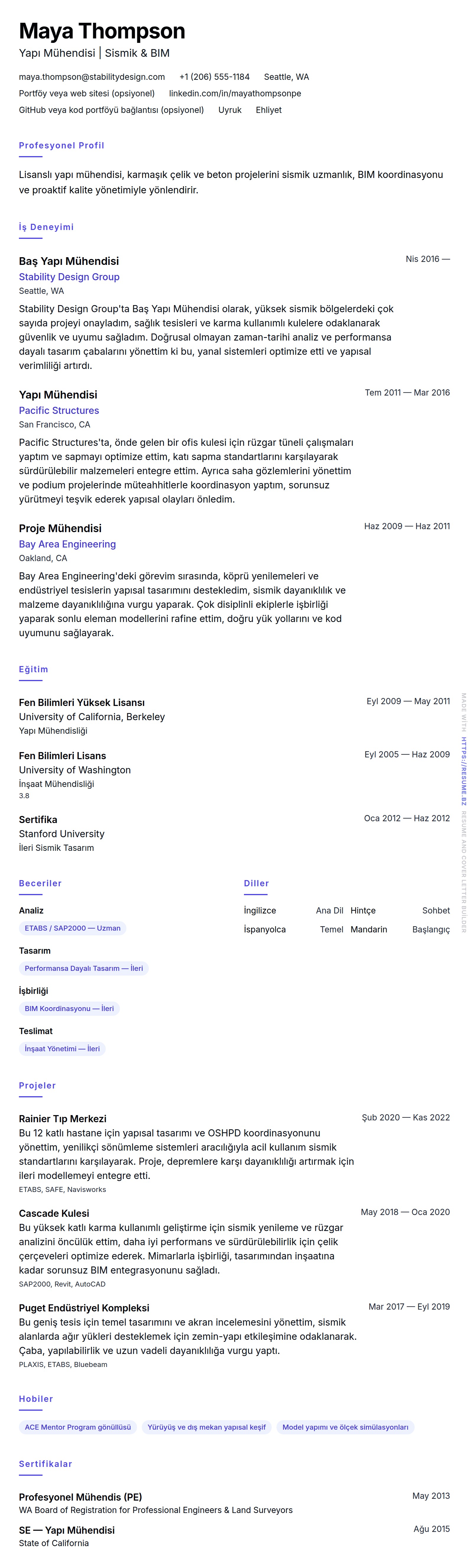Click the Cascade Kulesi project title
The width and height of the screenshot is (469, 1568).
tap(53, 1213)
